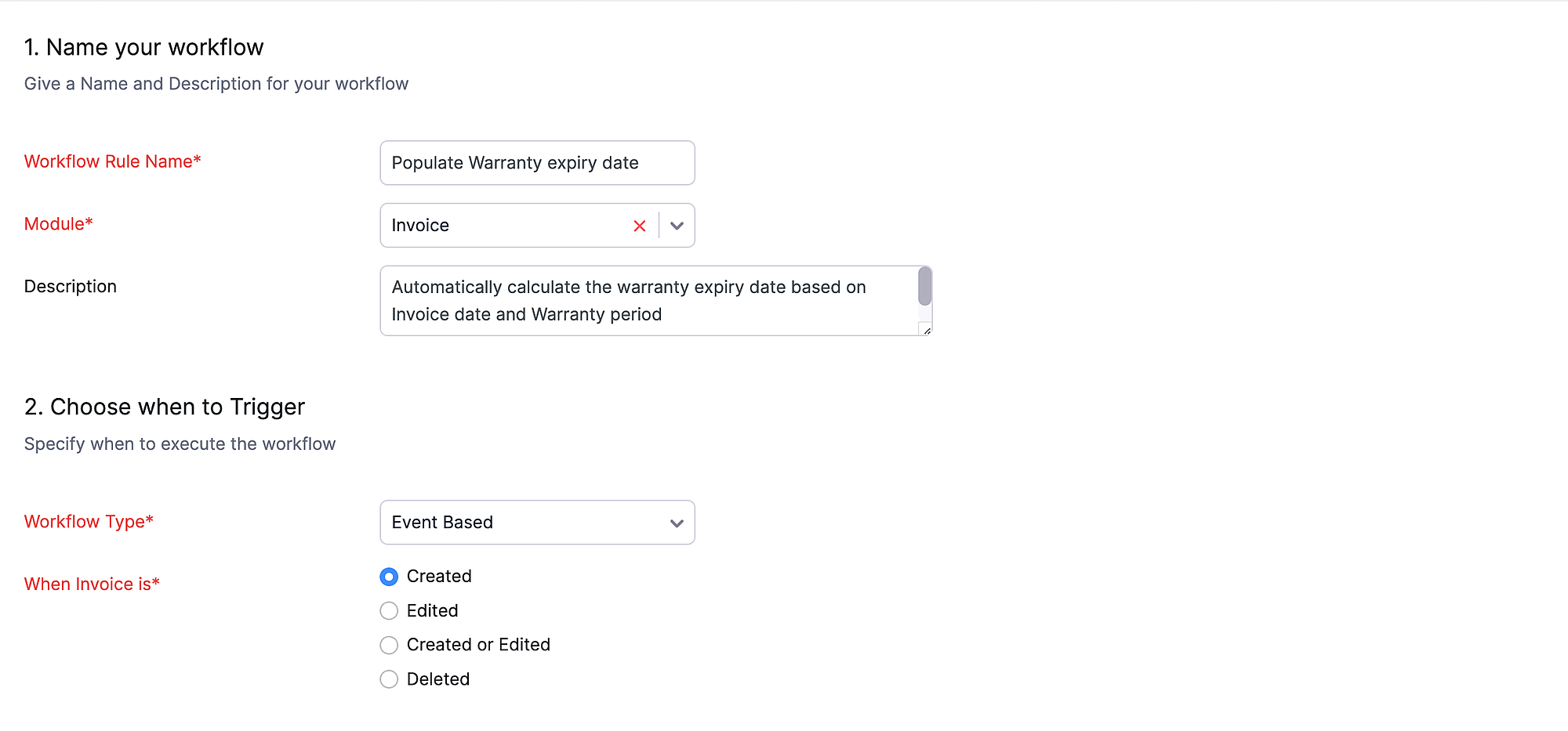Screen dimensions: 1568x731
Task: Clear the Invoice module selection
Action: (x=639, y=226)
